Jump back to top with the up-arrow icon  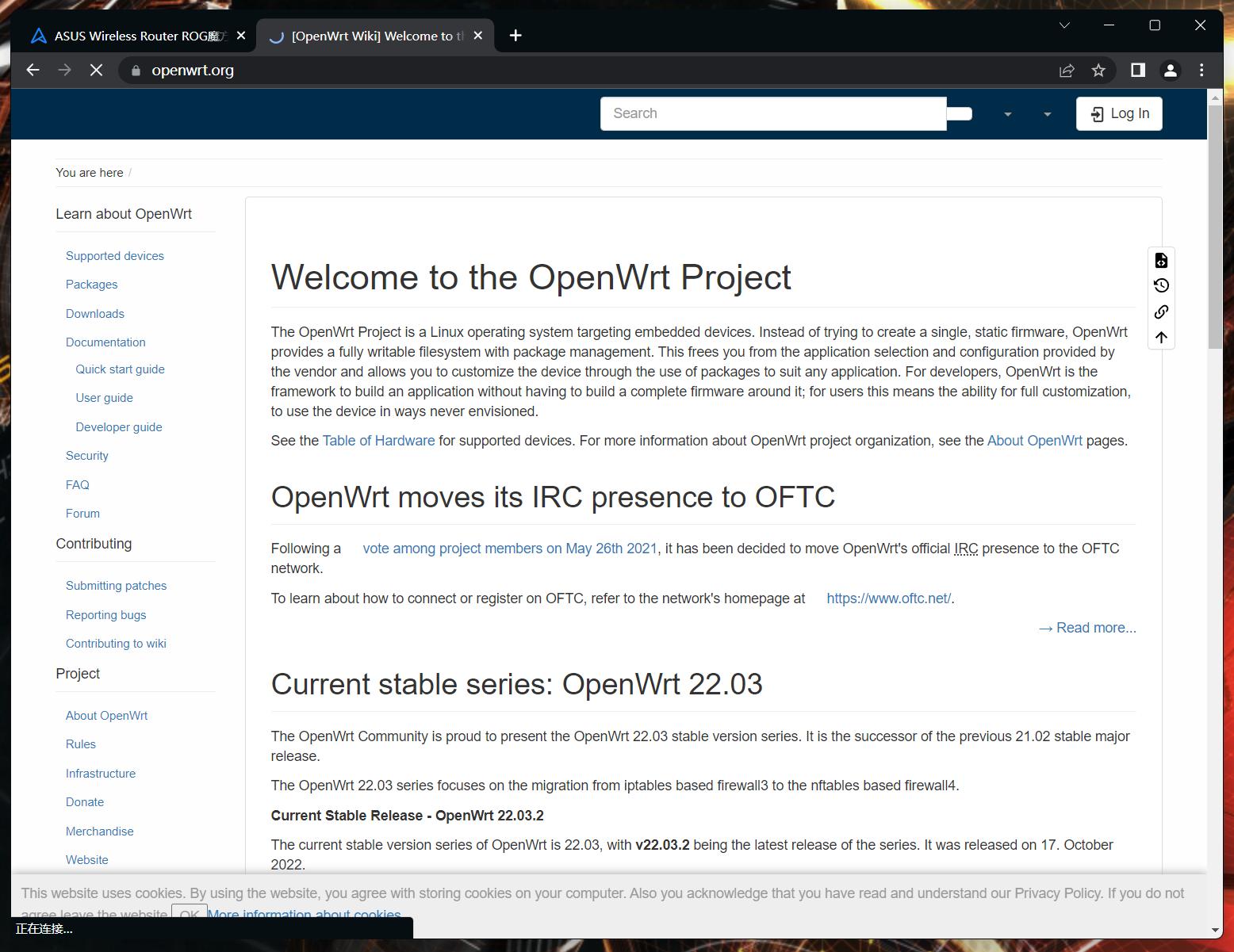coord(1161,338)
